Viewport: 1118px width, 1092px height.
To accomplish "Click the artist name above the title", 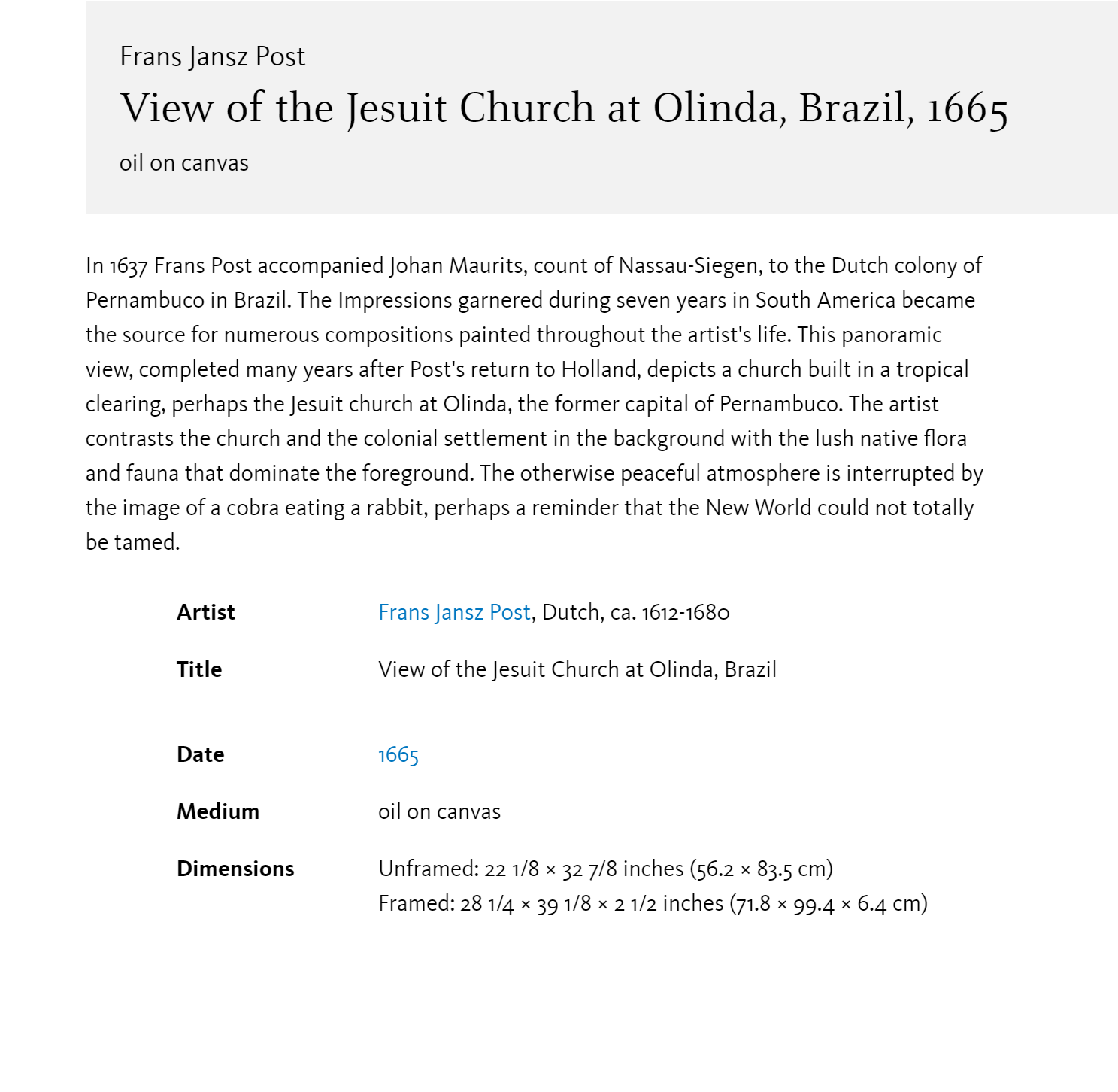I will coord(213,57).
